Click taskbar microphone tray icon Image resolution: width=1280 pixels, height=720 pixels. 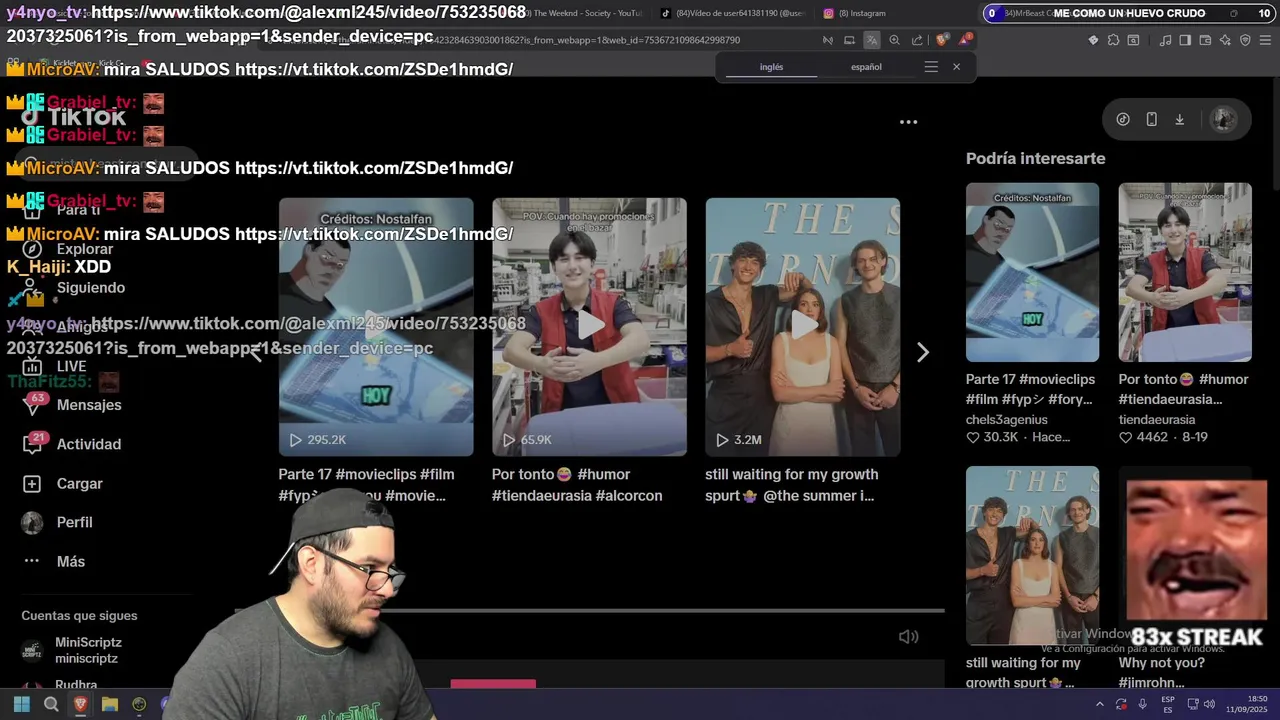tap(1142, 704)
